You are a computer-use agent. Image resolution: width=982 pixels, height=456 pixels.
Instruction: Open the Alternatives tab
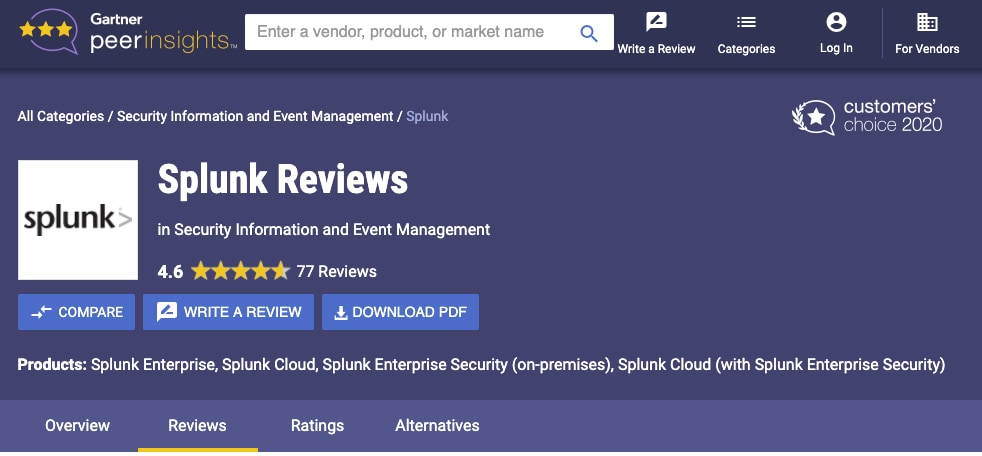[437, 426]
